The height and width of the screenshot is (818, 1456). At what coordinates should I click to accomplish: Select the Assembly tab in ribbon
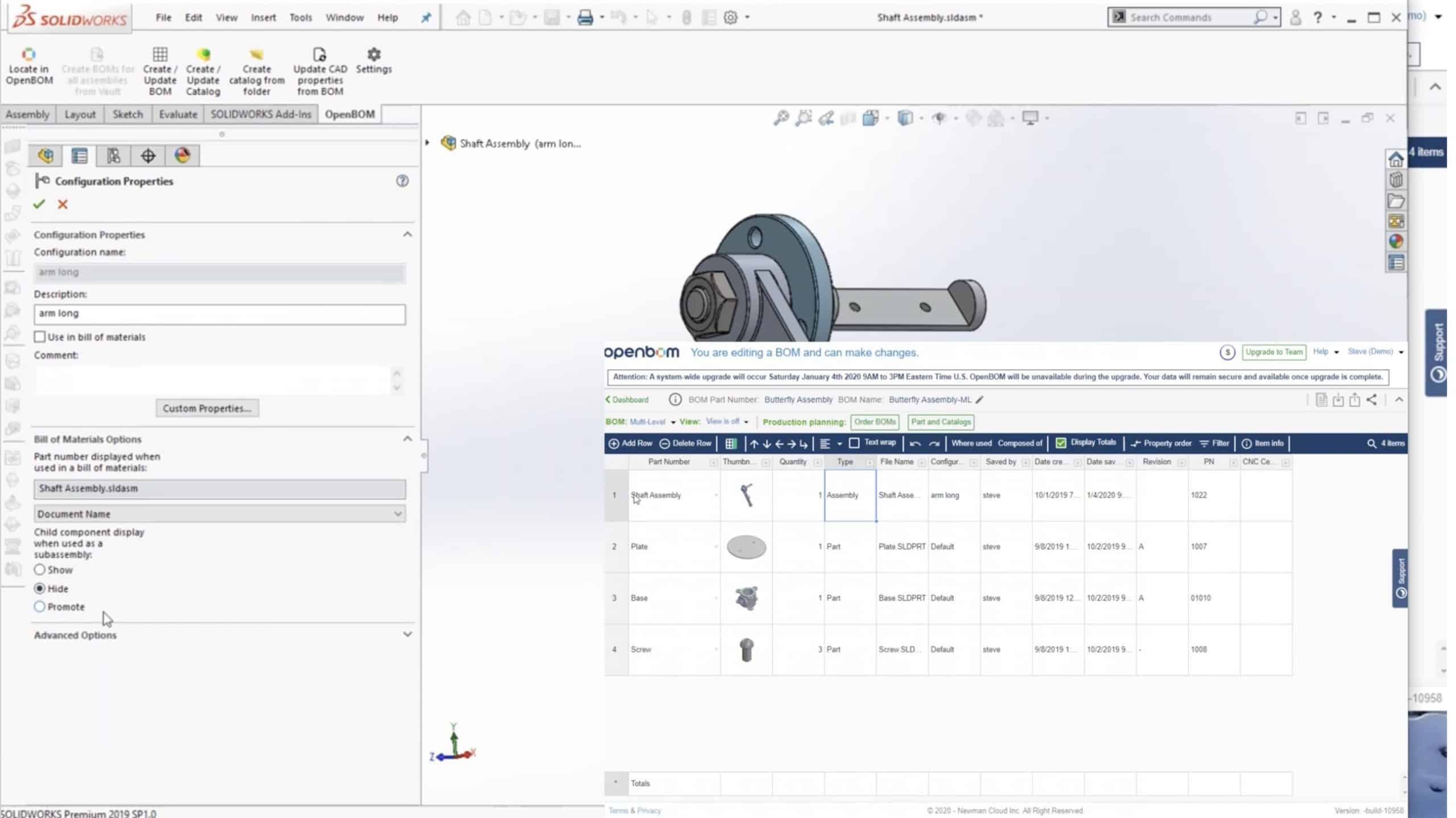click(27, 113)
